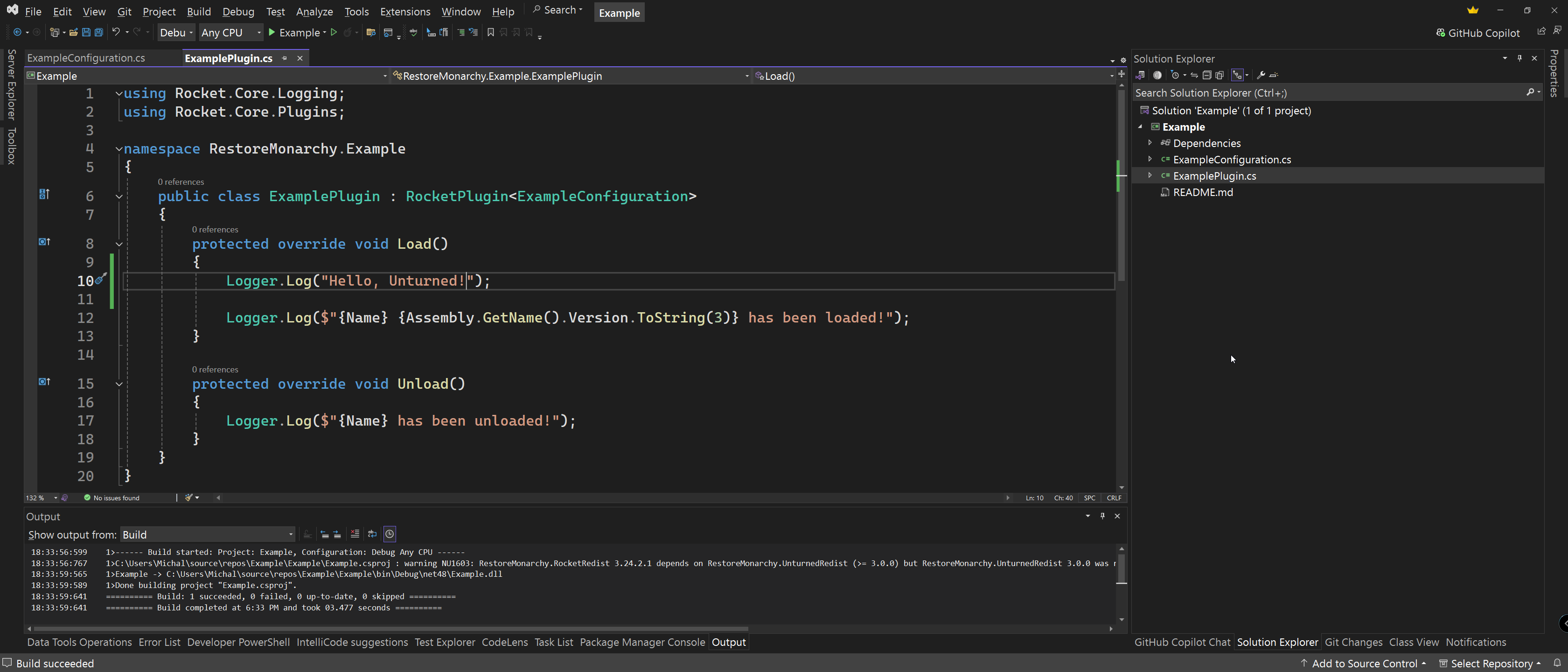This screenshot has width=1568, height=672.
Task: Expand the Dependencies tree node
Action: (1150, 142)
